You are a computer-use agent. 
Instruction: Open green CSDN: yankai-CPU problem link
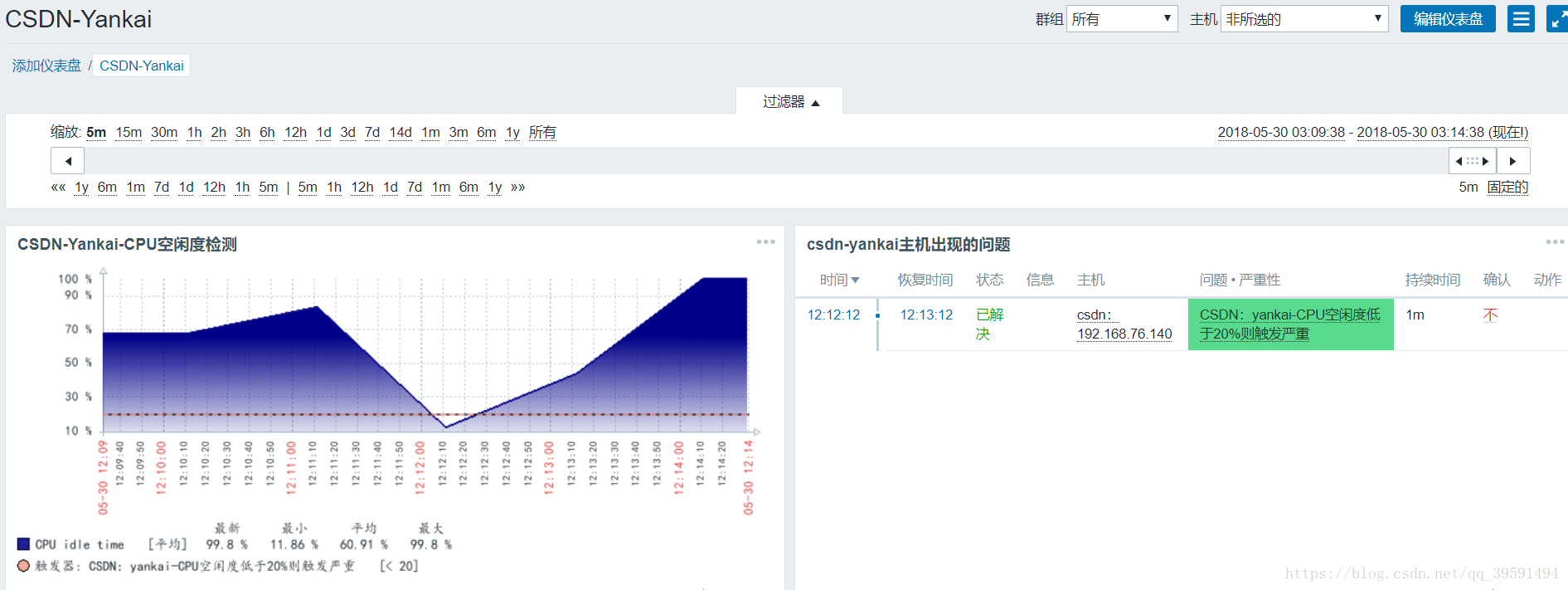click(x=1290, y=324)
